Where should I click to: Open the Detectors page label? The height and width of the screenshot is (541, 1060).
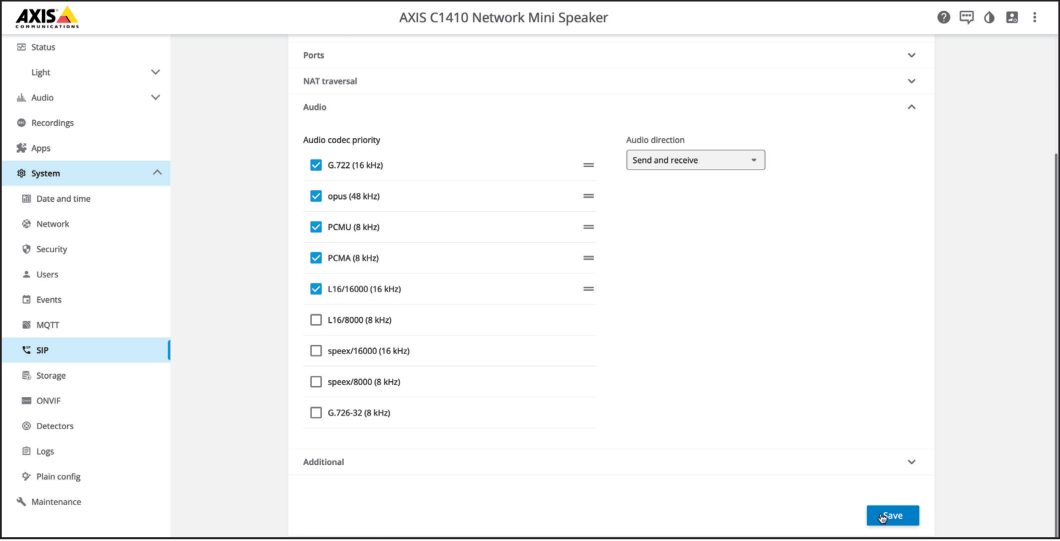click(x=55, y=426)
